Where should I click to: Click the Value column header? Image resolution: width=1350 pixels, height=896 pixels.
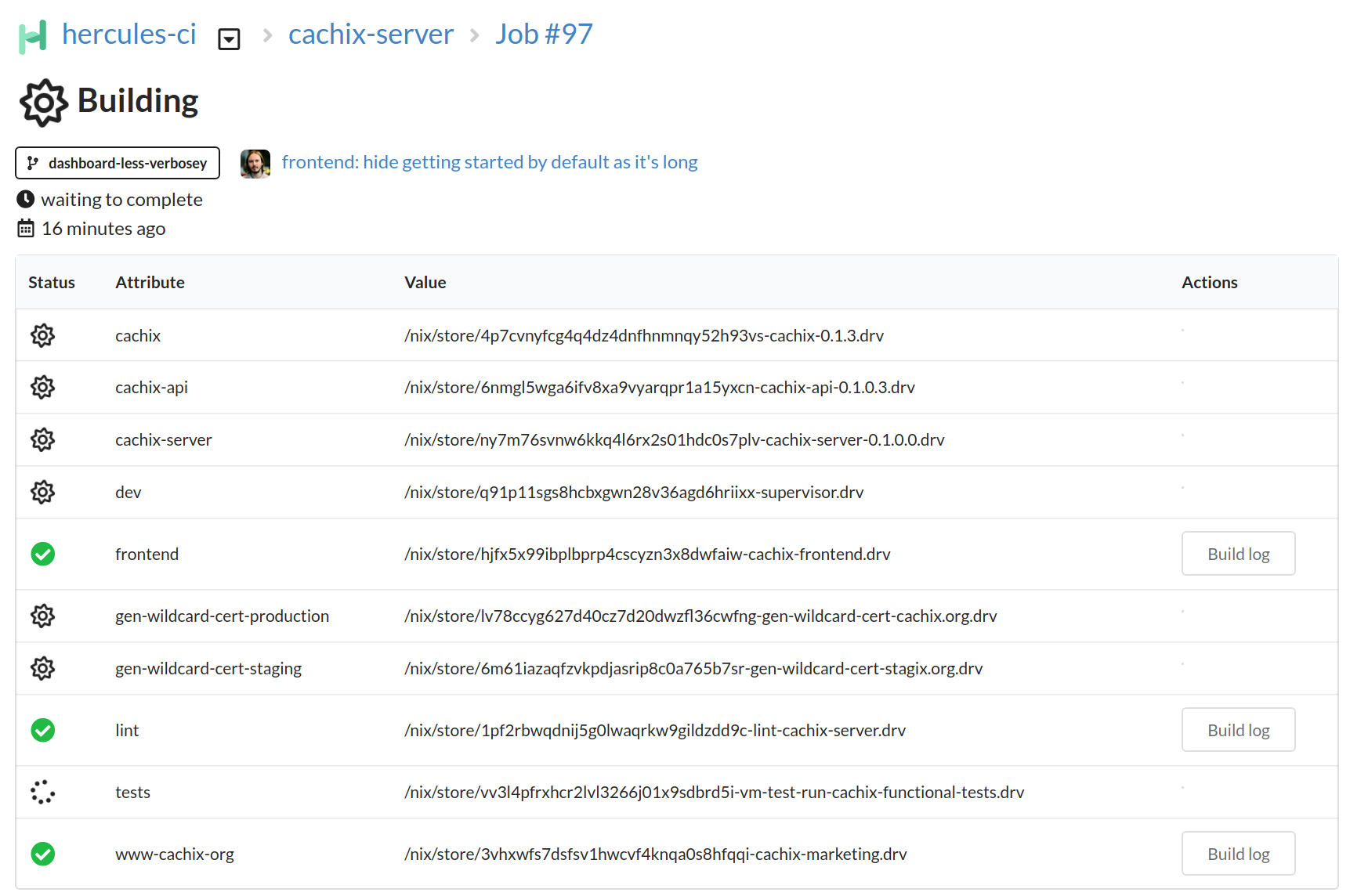[x=425, y=283]
